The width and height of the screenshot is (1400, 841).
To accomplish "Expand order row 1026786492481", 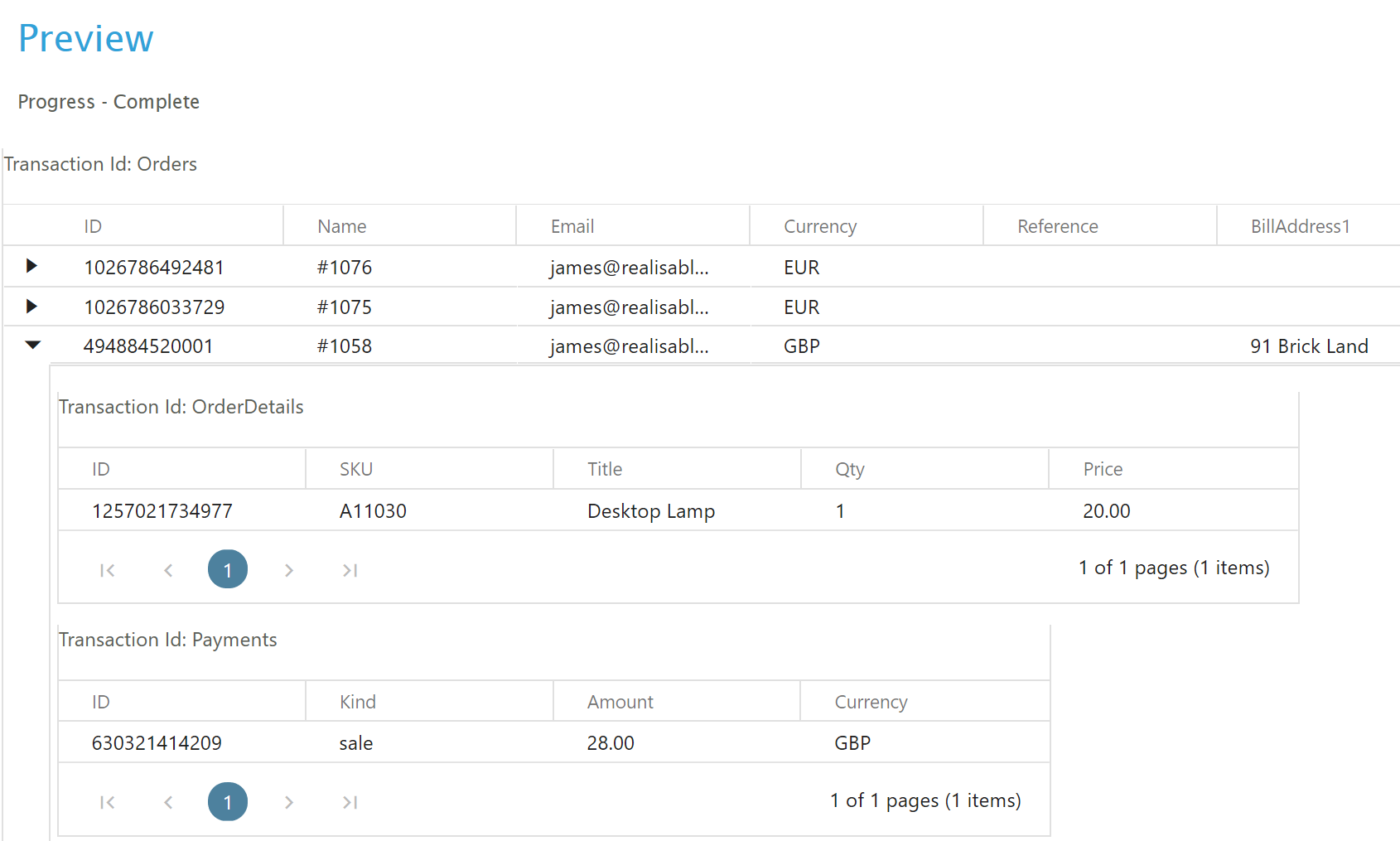I will tap(31, 266).
